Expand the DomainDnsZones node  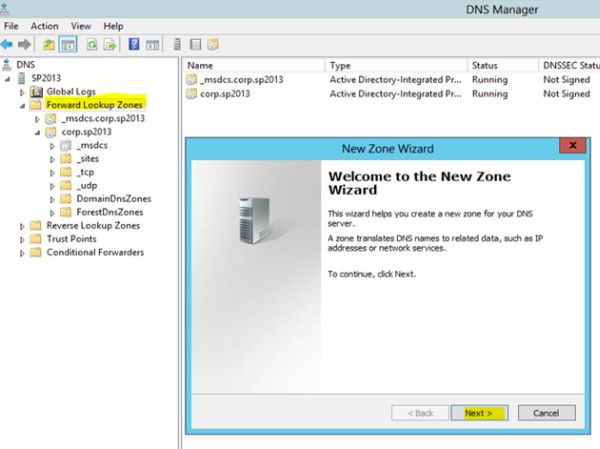pyautogui.click(x=52, y=199)
